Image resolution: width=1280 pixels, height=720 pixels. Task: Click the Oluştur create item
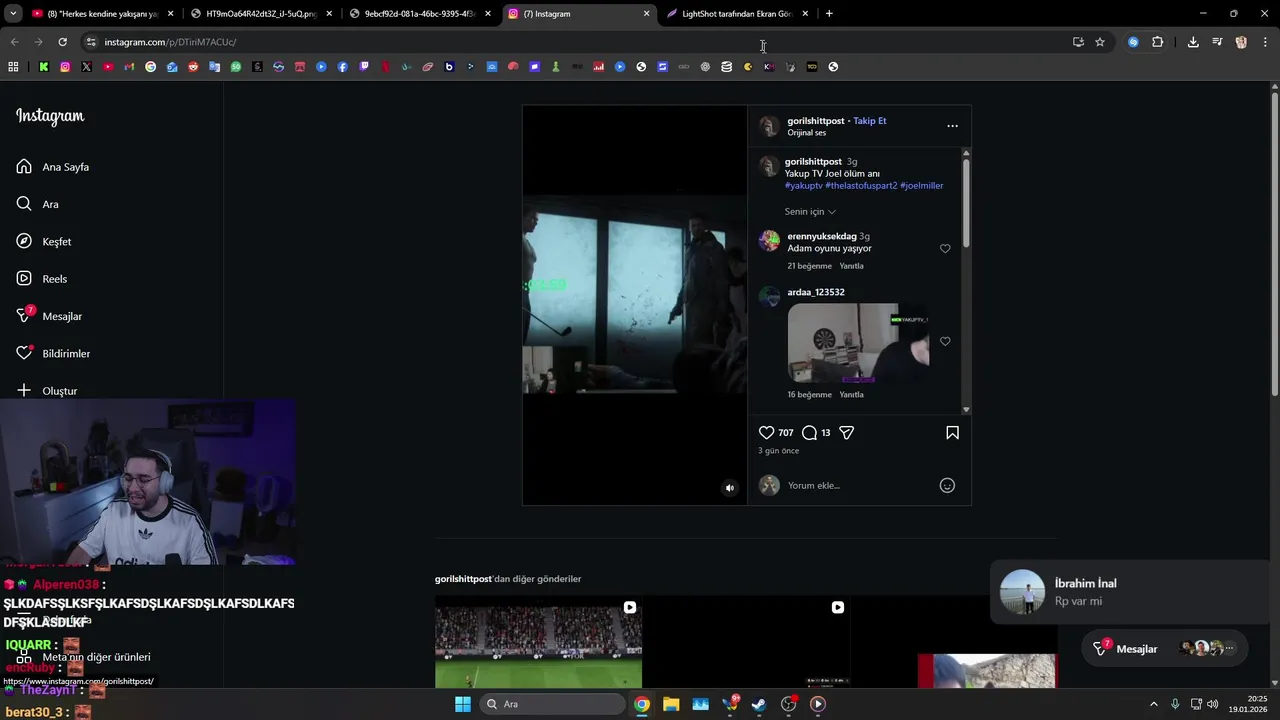(47, 391)
